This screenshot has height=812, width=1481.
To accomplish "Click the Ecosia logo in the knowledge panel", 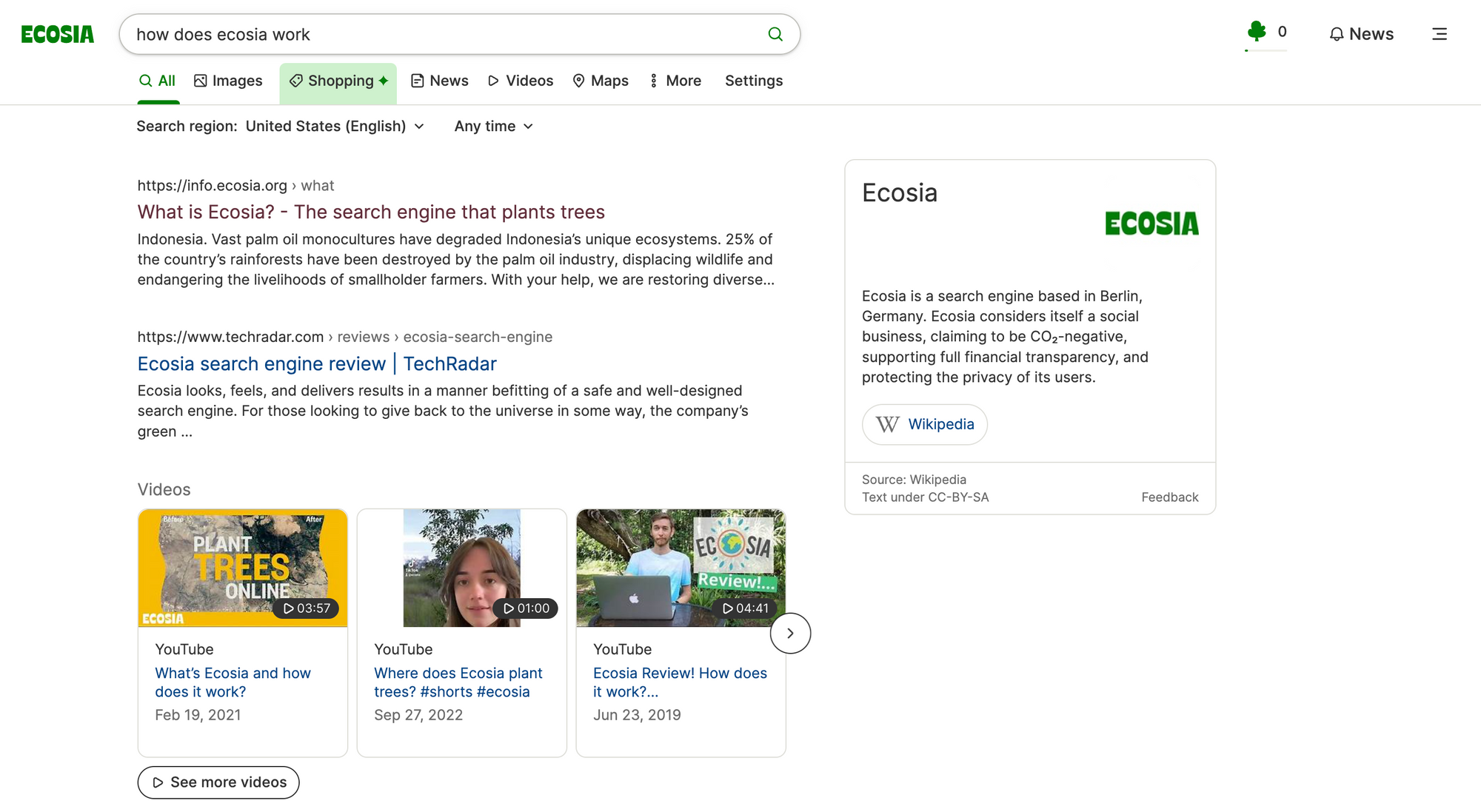I will [1151, 224].
